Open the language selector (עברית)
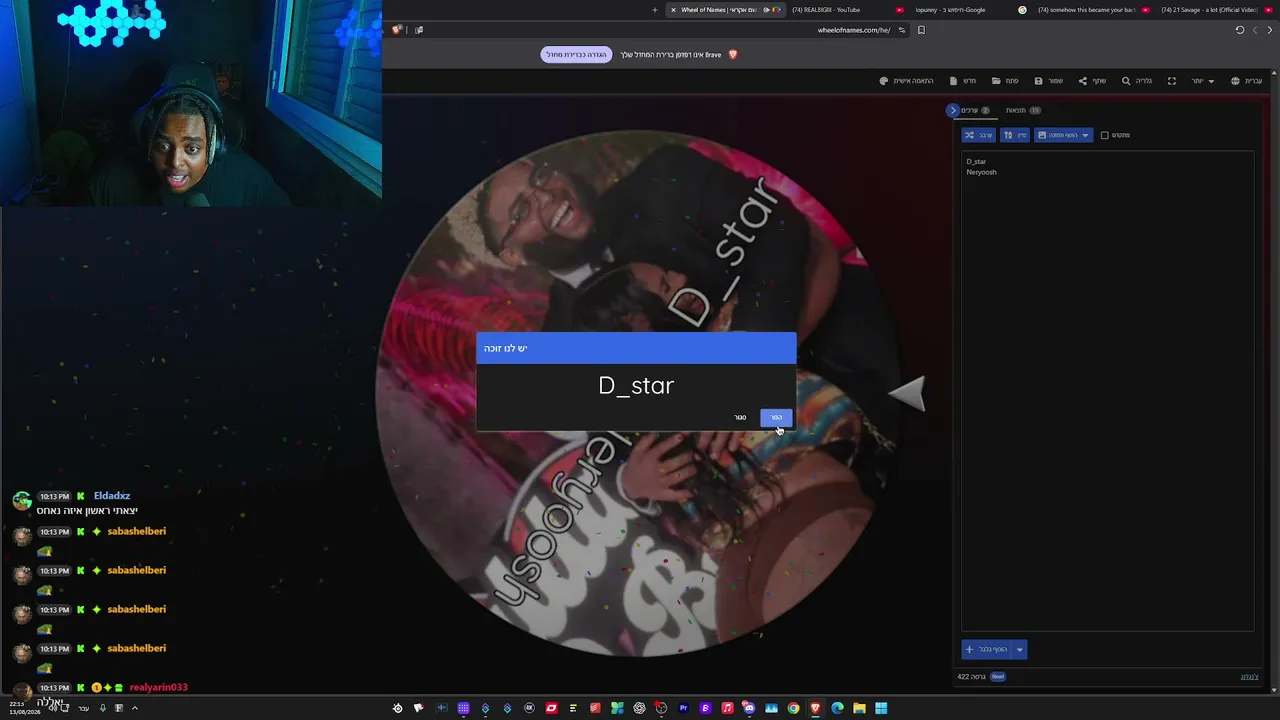The height and width of the screenshot is (720, 1280). 1247,81
